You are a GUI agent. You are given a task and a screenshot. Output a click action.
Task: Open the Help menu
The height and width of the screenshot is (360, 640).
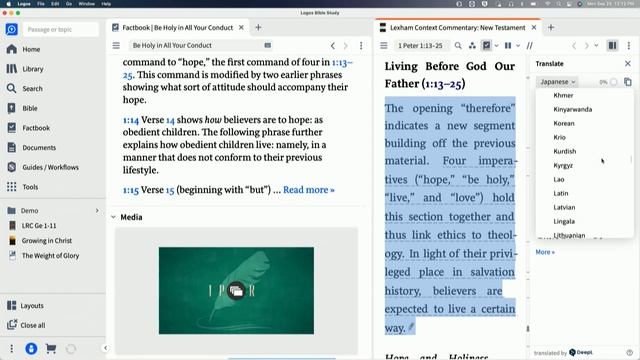pos(106,4)
